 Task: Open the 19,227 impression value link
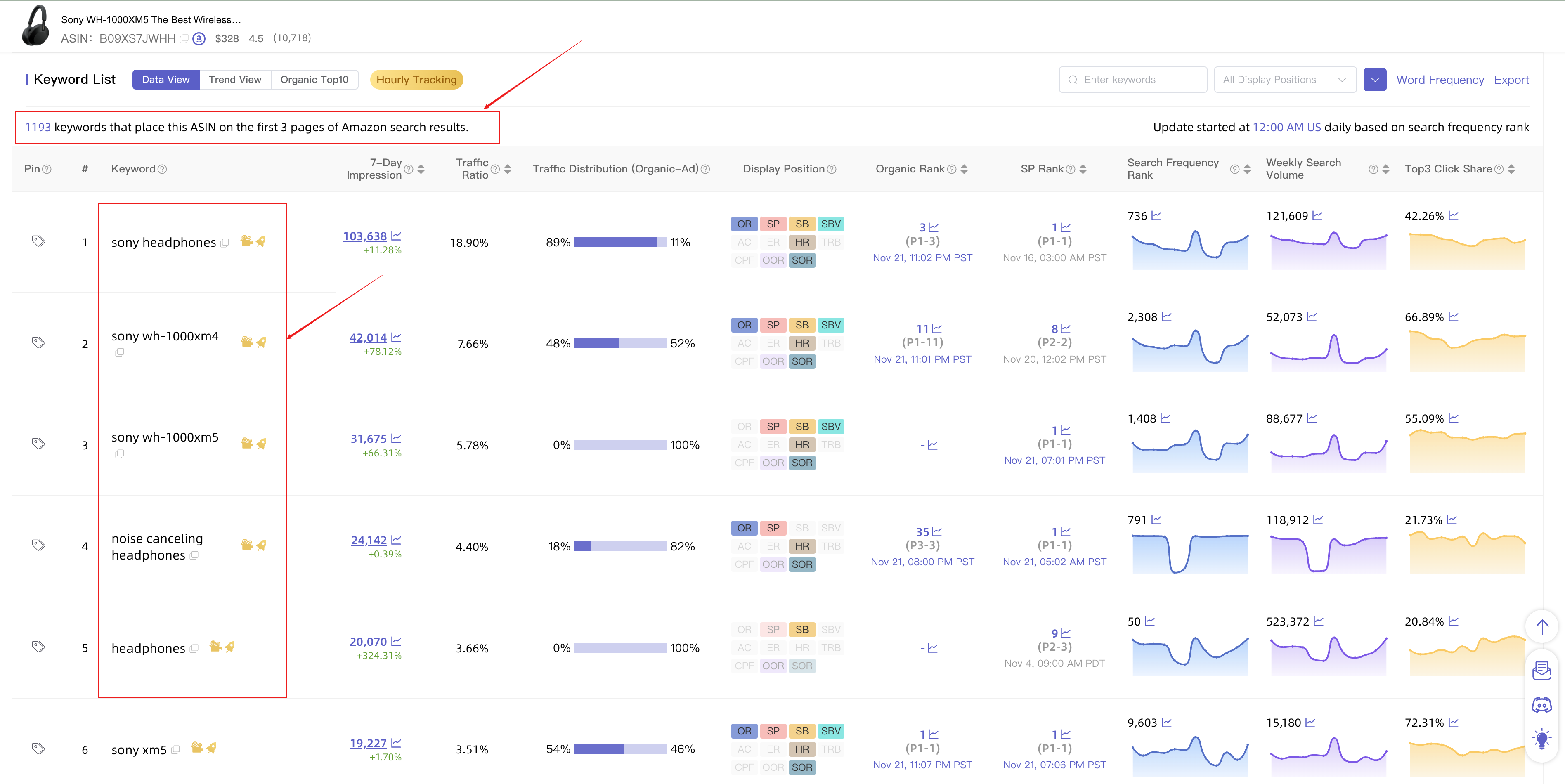[x=368, y=743]
